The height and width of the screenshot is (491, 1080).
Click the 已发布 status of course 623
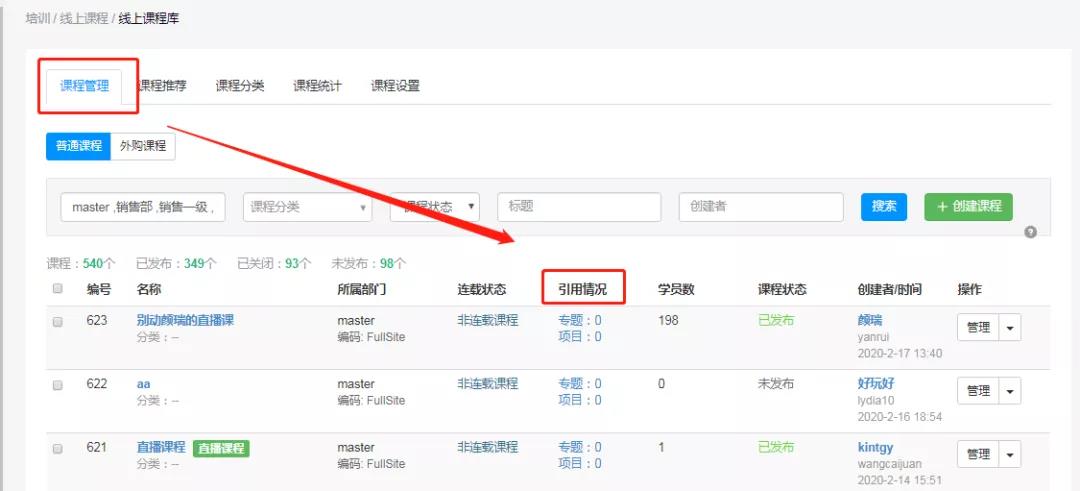(776, 320)
